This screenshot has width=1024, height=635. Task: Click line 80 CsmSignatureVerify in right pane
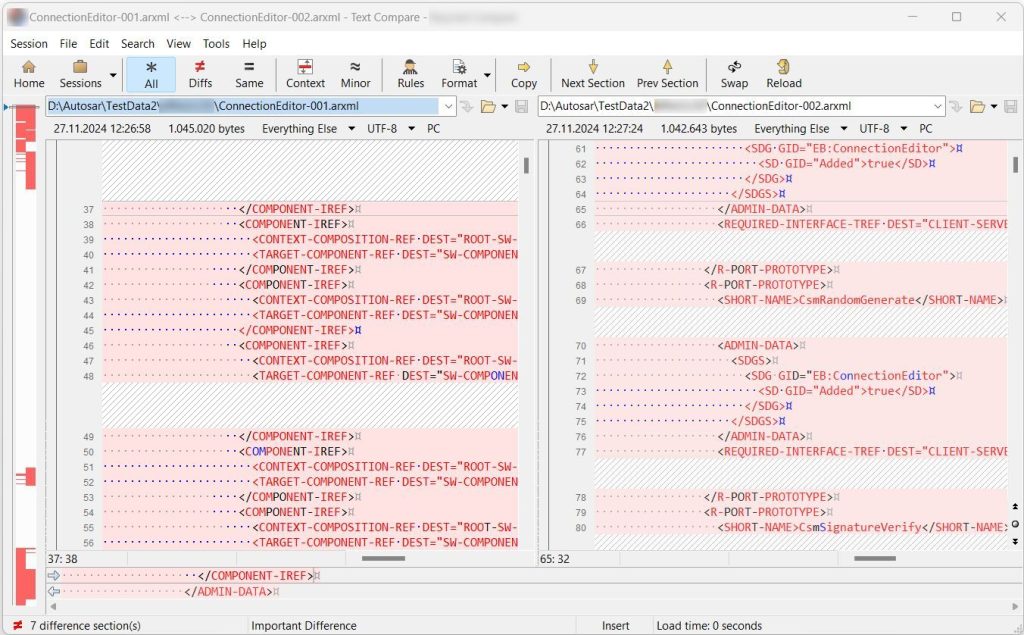[x=801, y=527]
